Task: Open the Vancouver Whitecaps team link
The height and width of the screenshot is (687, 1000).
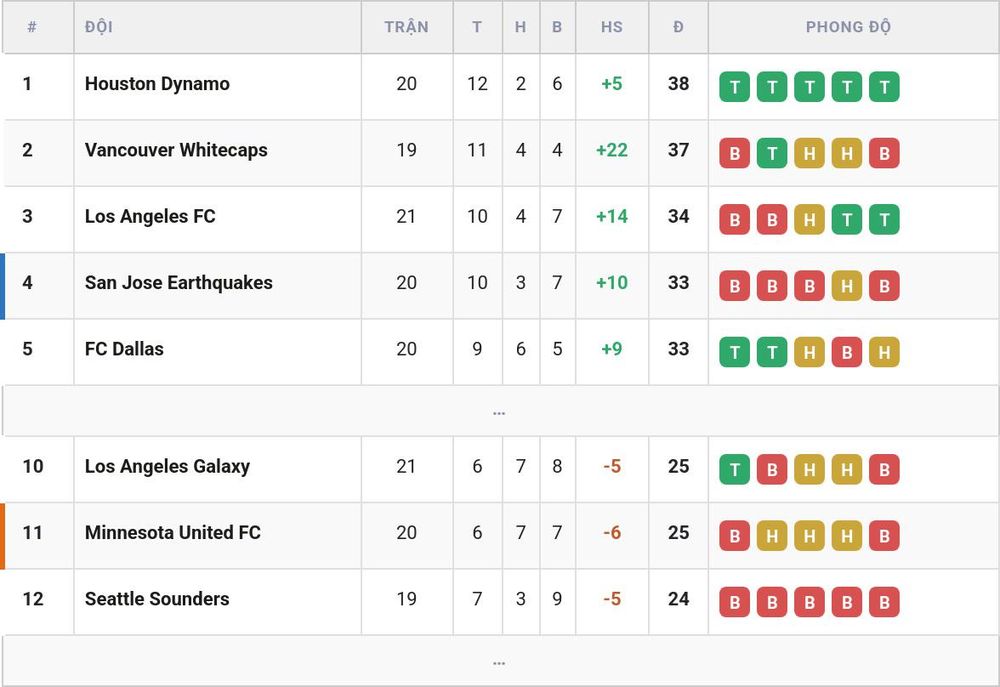Action: click(176, 150)
